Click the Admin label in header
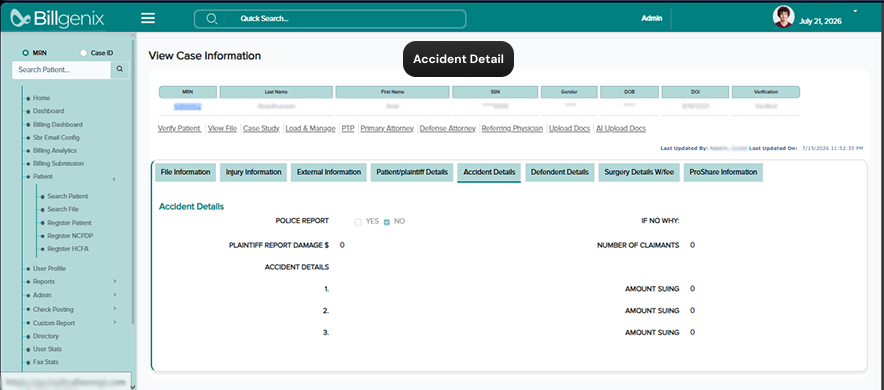The width and height of the screenshot is (884, 390). 651,19
